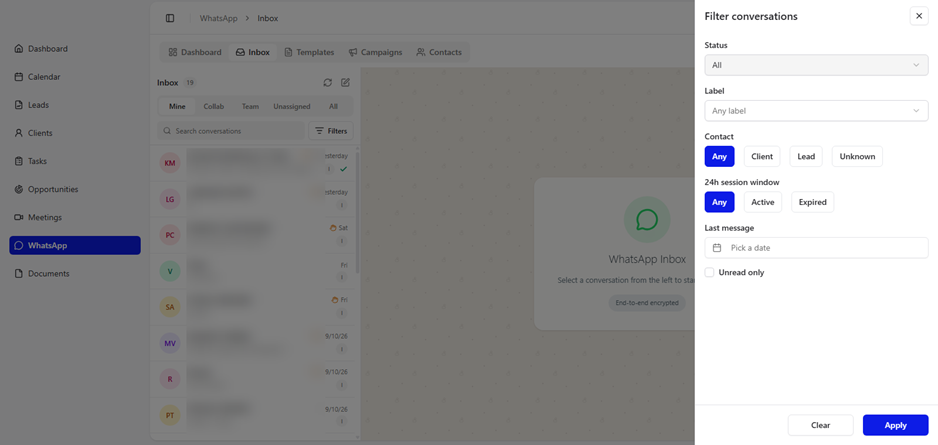Refresh the inbox conversation list
Image resolution: width=938 pixels, height=445 pixels.
pos(327,83)
